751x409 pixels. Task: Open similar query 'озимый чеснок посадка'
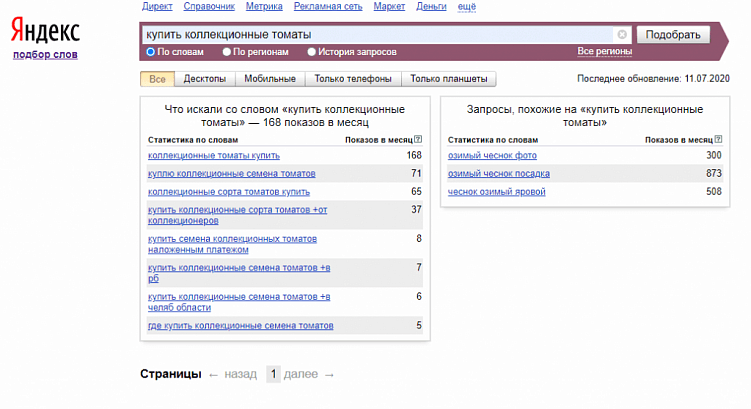(x=499, y=174)
